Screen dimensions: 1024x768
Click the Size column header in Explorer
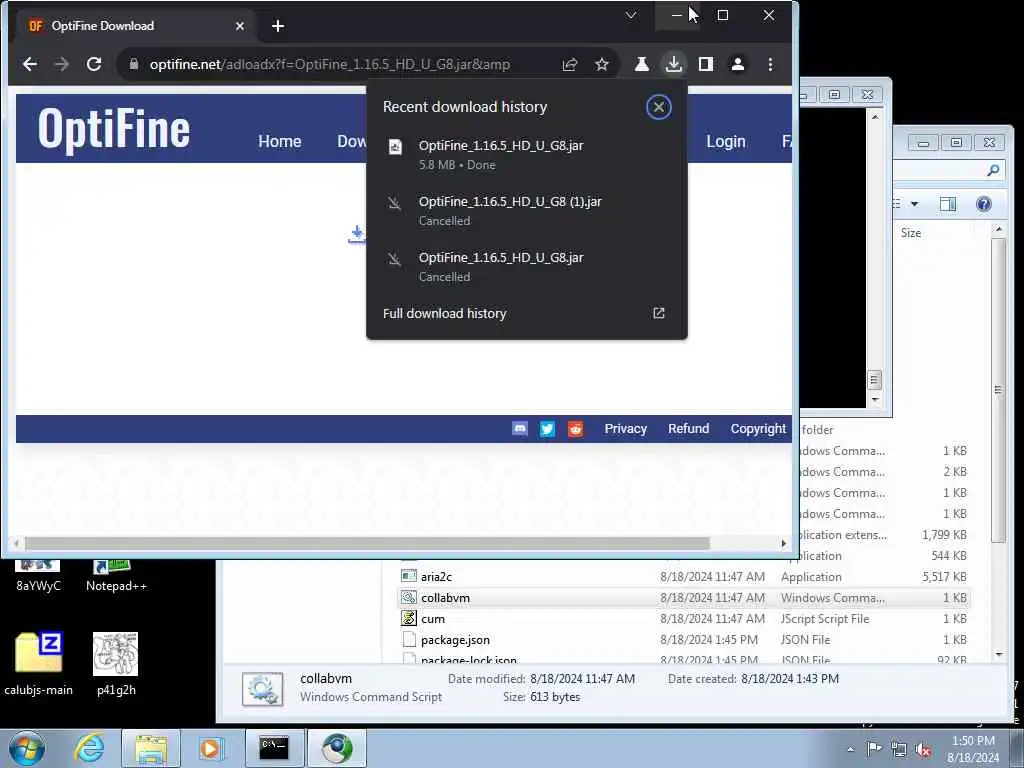click(x=911, y=233)
